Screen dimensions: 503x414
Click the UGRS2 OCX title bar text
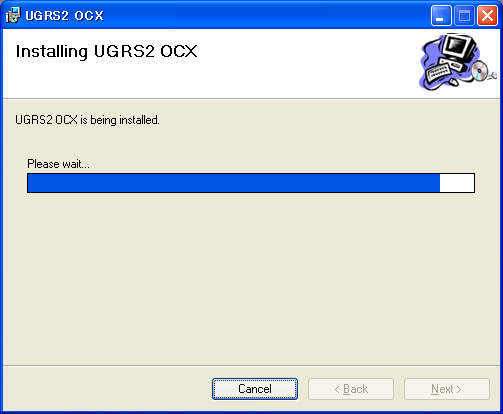pyautogui.click(x=64, y=16)
